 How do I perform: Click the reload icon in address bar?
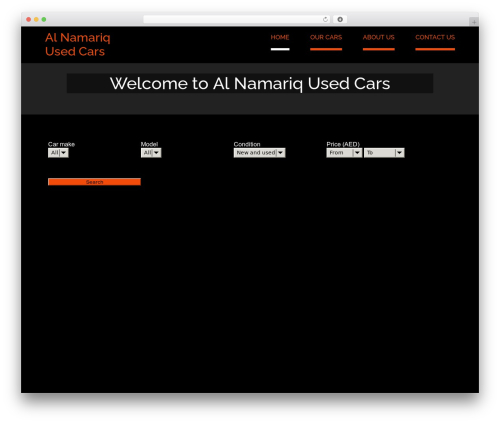pos(325,20)
